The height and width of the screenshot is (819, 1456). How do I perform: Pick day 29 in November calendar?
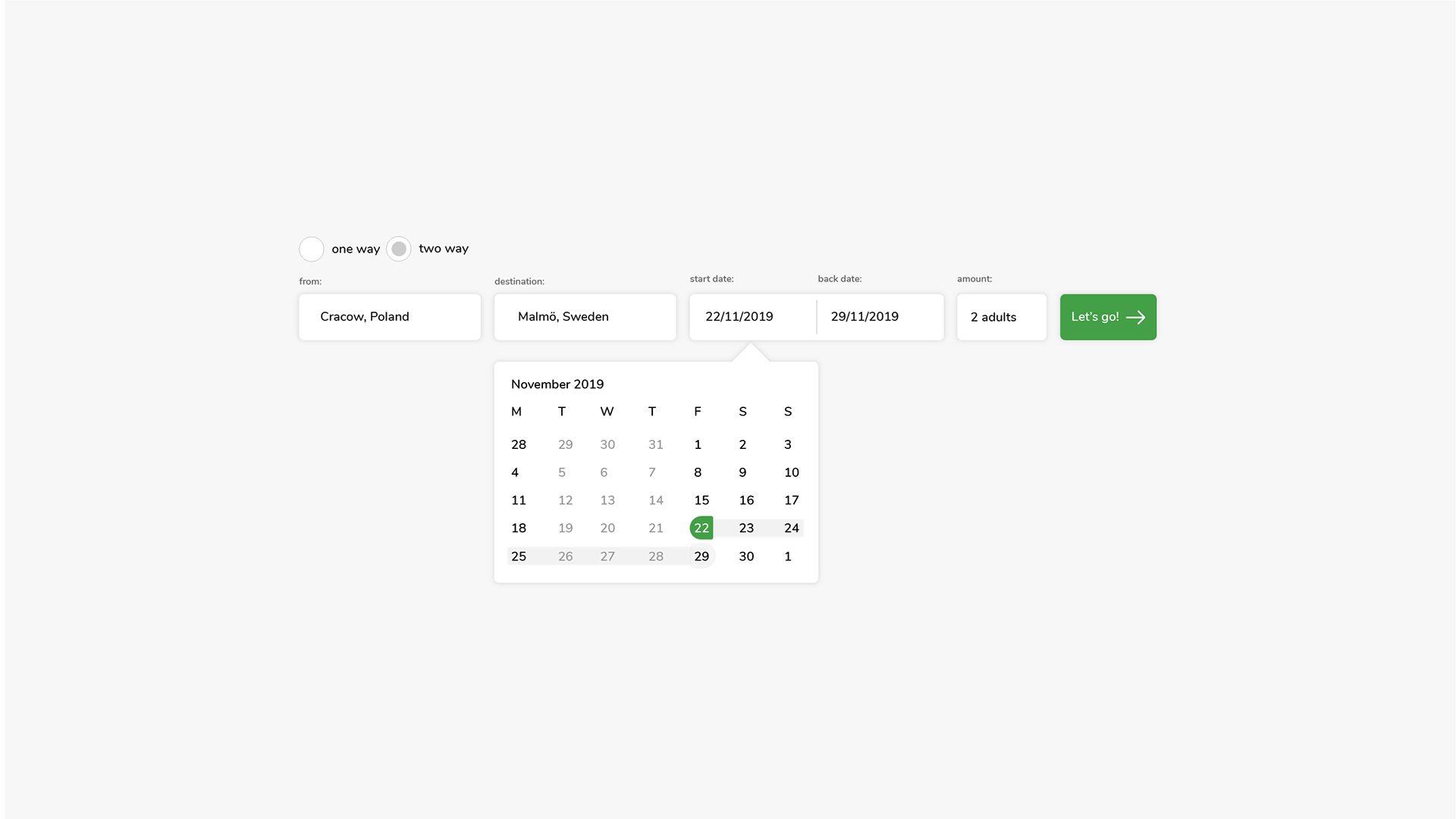701,557
